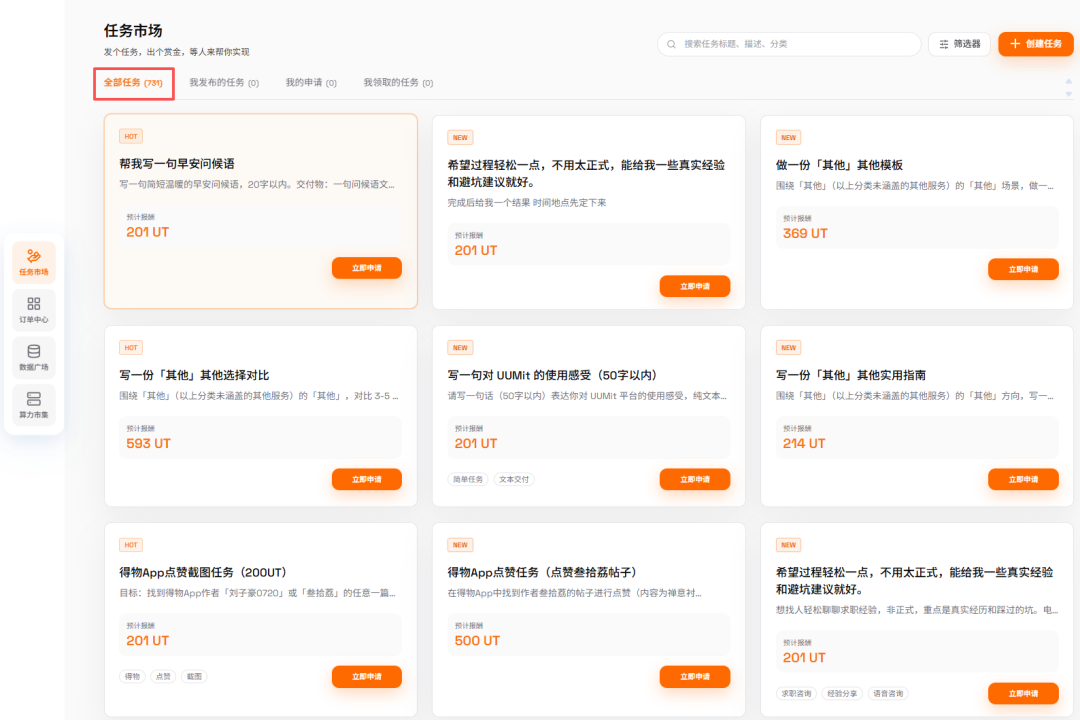Open the title 写一份「其他」其他选择对比
The height and width of the screenshot is (720, 1080).
point(194,376)
